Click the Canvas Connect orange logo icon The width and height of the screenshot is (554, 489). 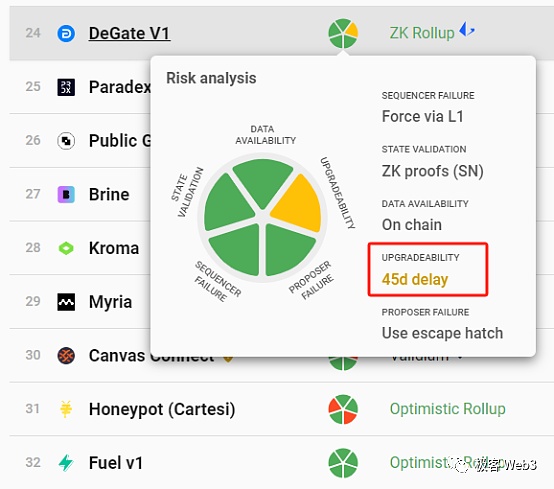(x=66, y=355)
